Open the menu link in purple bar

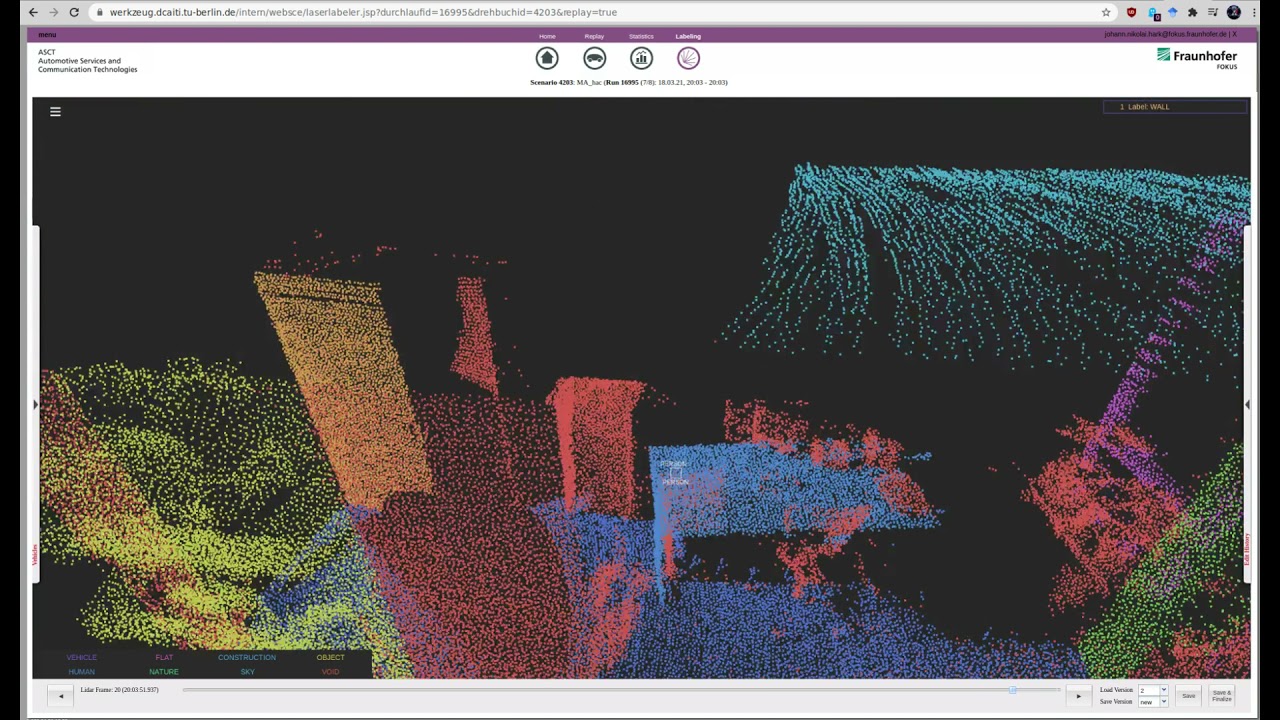47,35
